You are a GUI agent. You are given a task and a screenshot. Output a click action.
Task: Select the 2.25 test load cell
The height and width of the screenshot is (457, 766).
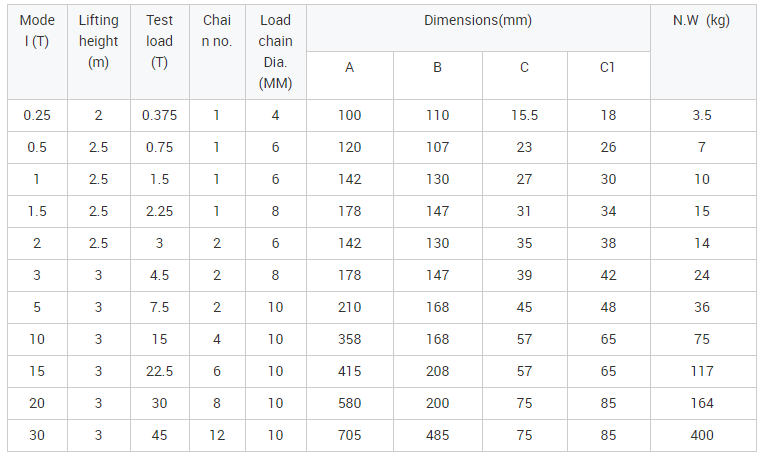click(x=160, y=211)
